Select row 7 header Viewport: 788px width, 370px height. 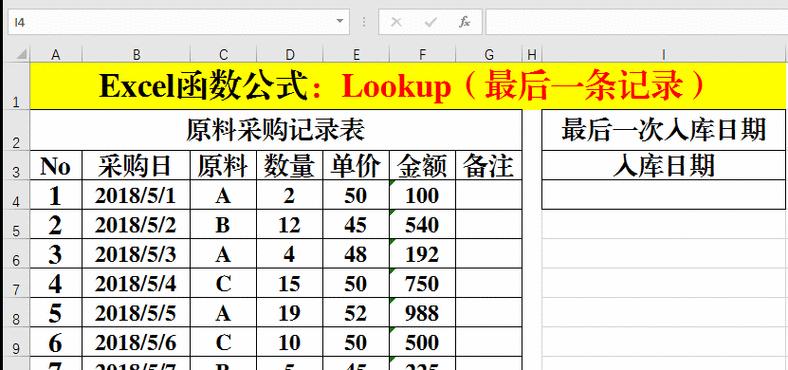pyautogui.click(x=16, y=283)
